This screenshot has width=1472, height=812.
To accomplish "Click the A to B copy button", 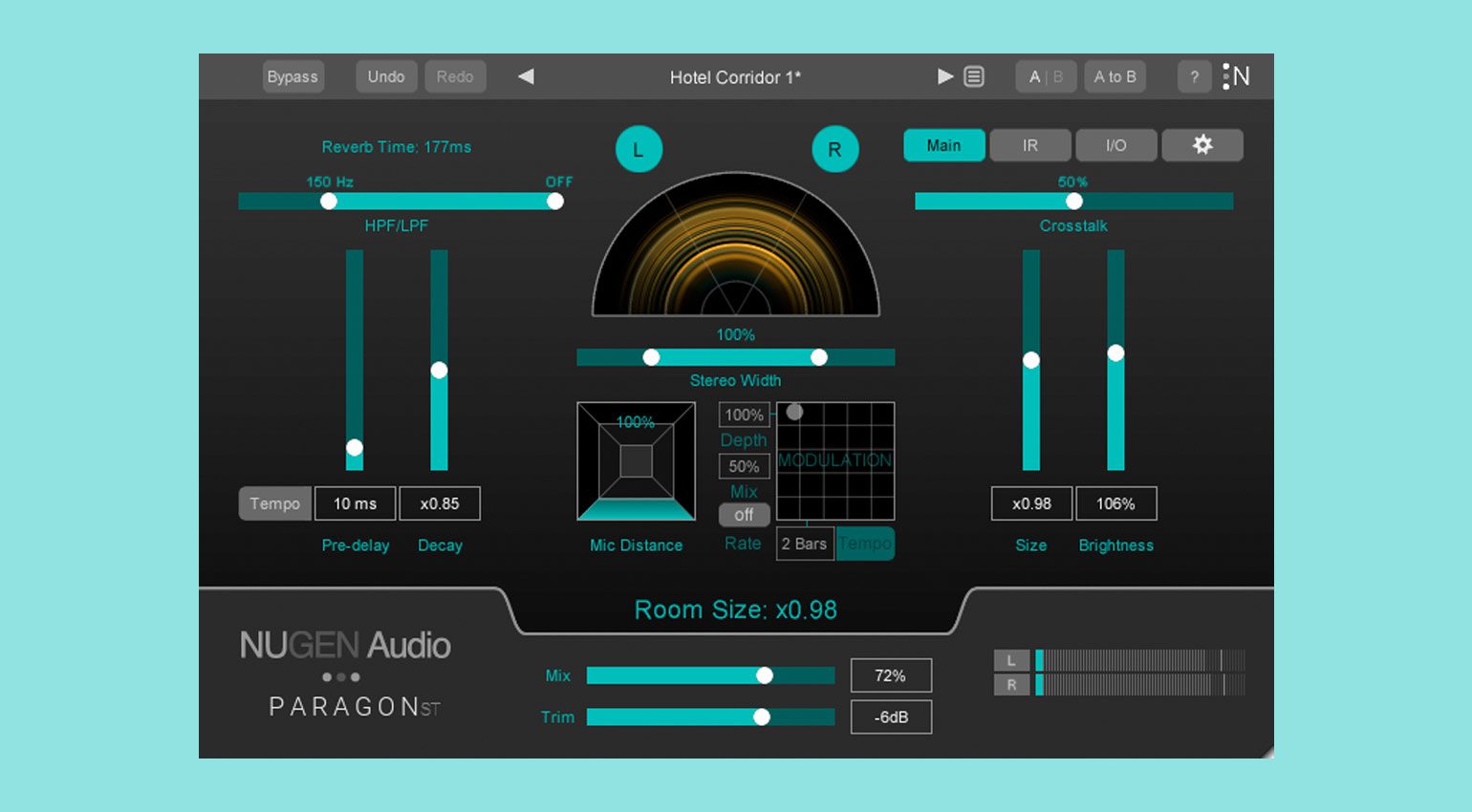I will (1115, 76).
